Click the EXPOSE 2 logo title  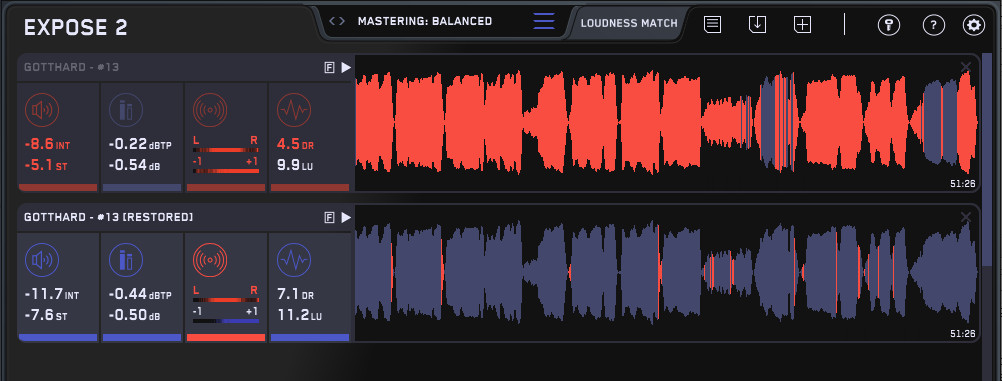pyautogui.click(x=75, y=27)
